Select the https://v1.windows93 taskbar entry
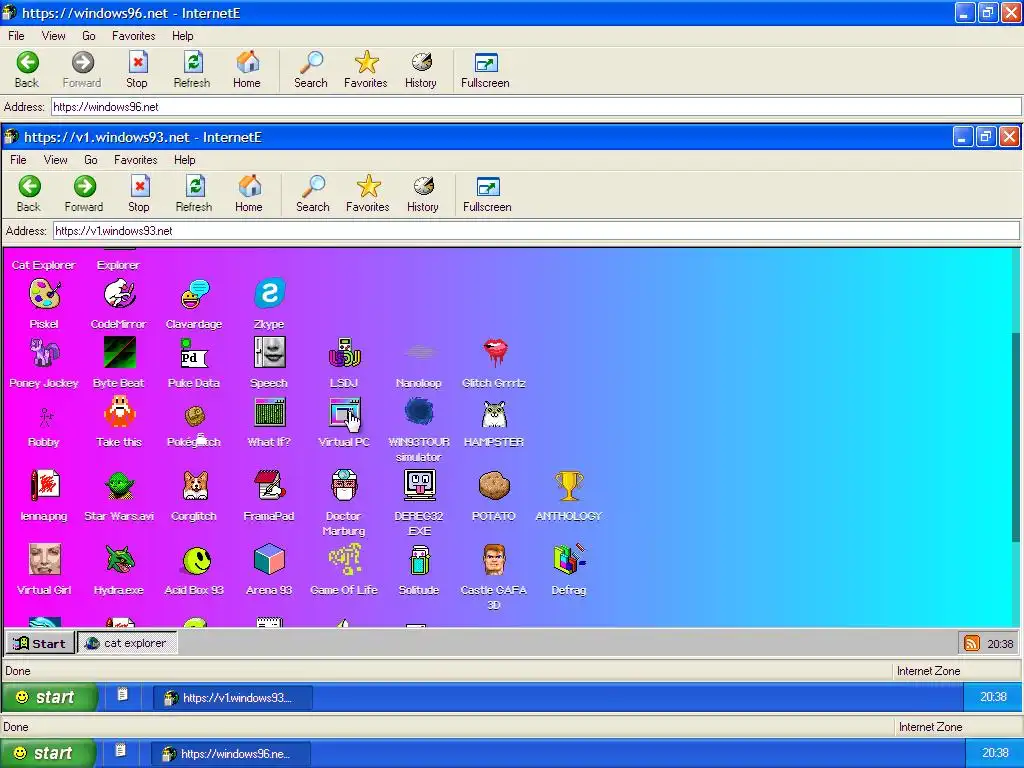This screenshot has height=768, width=1024. point(232,698)
